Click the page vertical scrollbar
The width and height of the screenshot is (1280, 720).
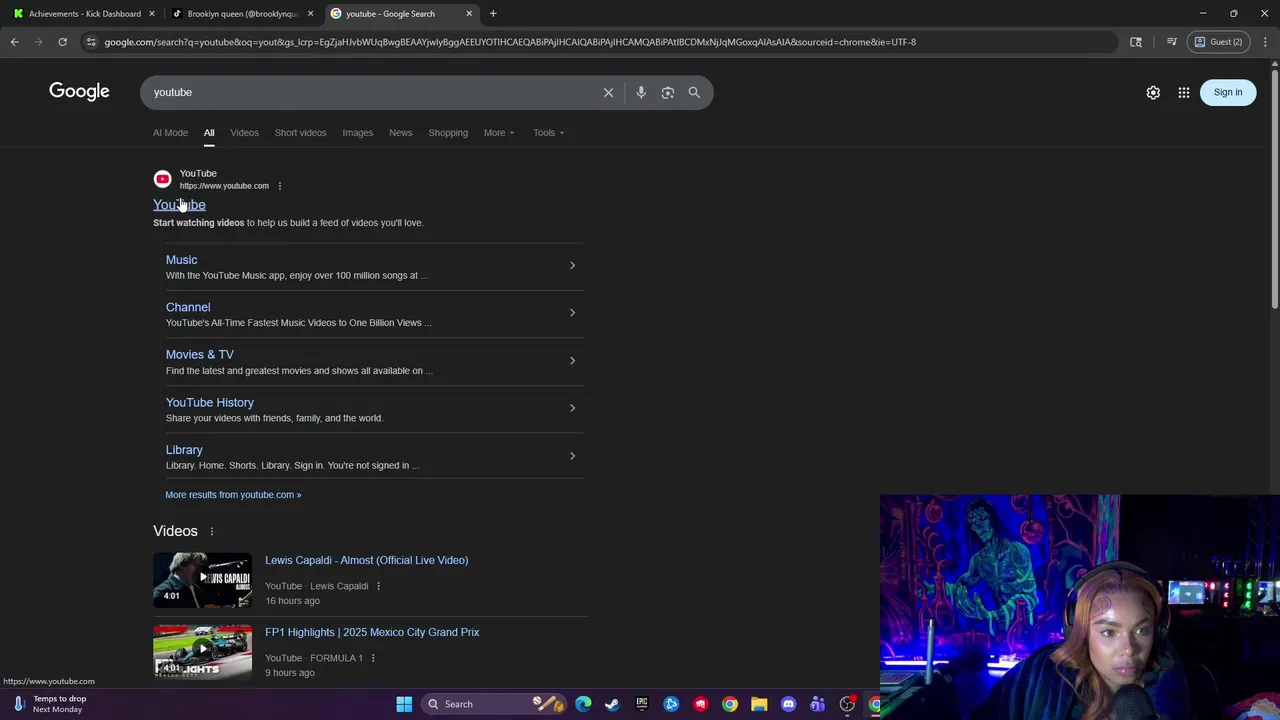pos(1274,190)
